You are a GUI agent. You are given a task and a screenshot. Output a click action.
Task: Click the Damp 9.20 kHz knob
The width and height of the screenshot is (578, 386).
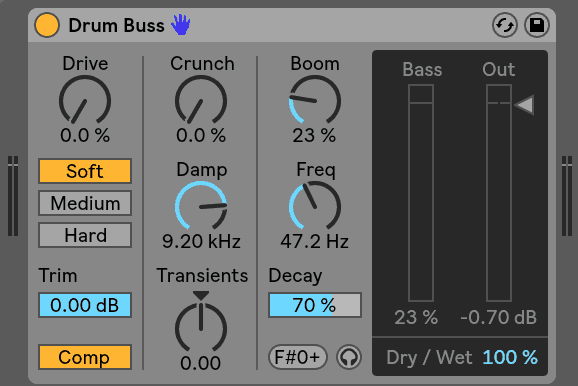click(201, 206)
